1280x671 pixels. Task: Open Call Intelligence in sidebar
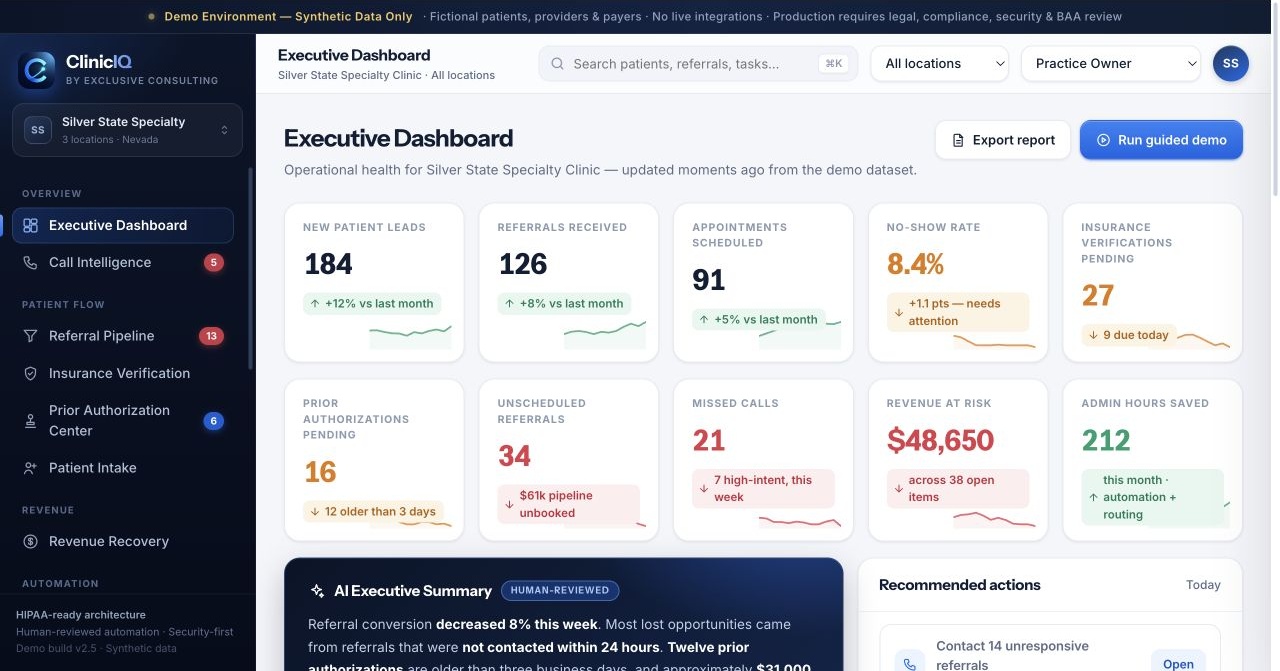pos(123,262)
